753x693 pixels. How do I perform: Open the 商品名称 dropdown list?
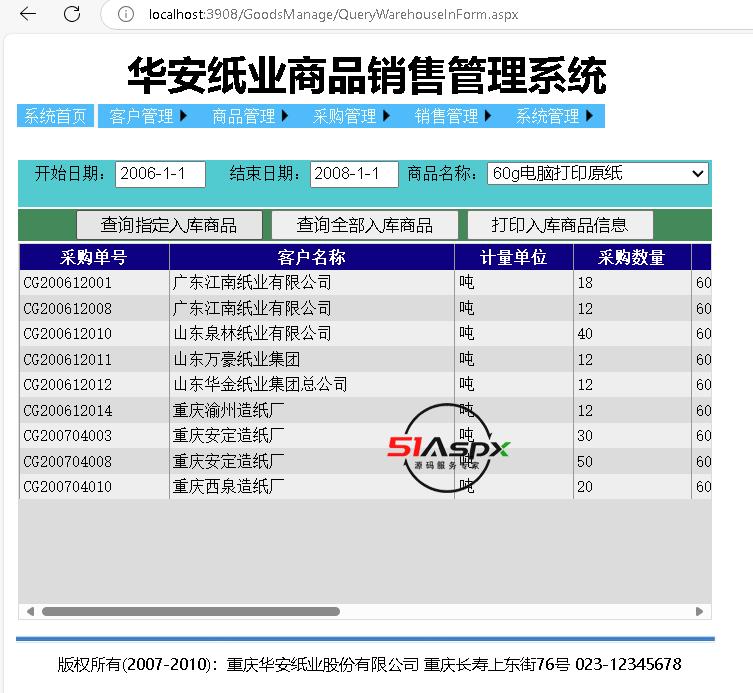(597, 174)
